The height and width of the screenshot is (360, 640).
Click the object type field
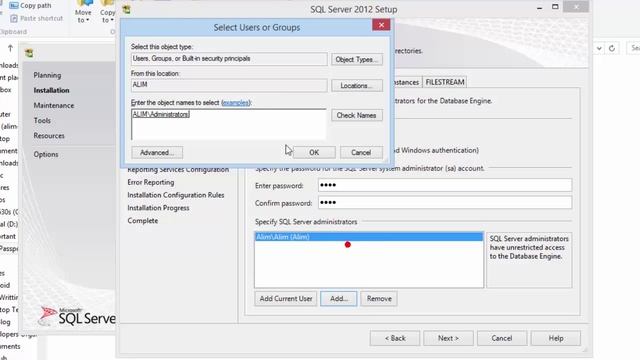pyautogui.click(x=229, y=59)
